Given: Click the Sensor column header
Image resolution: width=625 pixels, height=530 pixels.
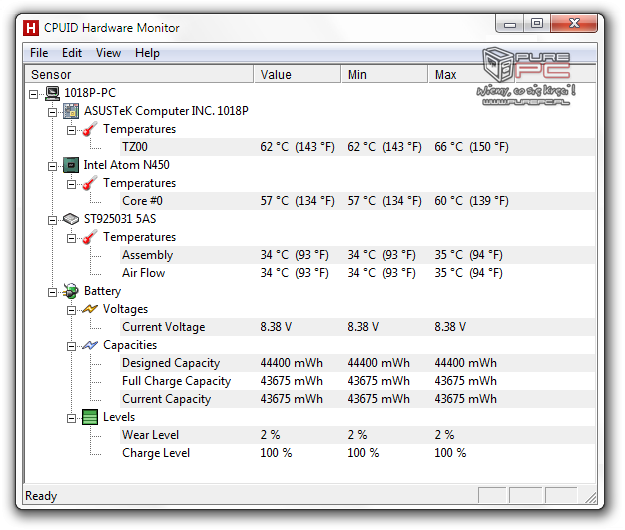Looking at the screenshot, I should point(139,75).
